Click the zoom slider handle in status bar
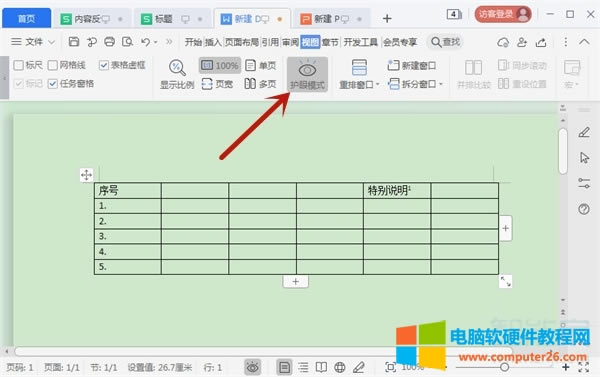 [x=504, y=367]
